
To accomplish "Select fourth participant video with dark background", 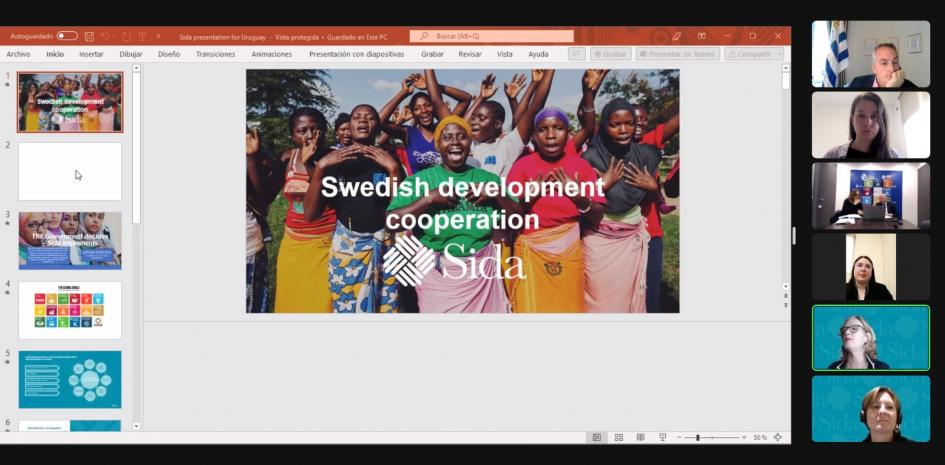I will tap(871, 267).
